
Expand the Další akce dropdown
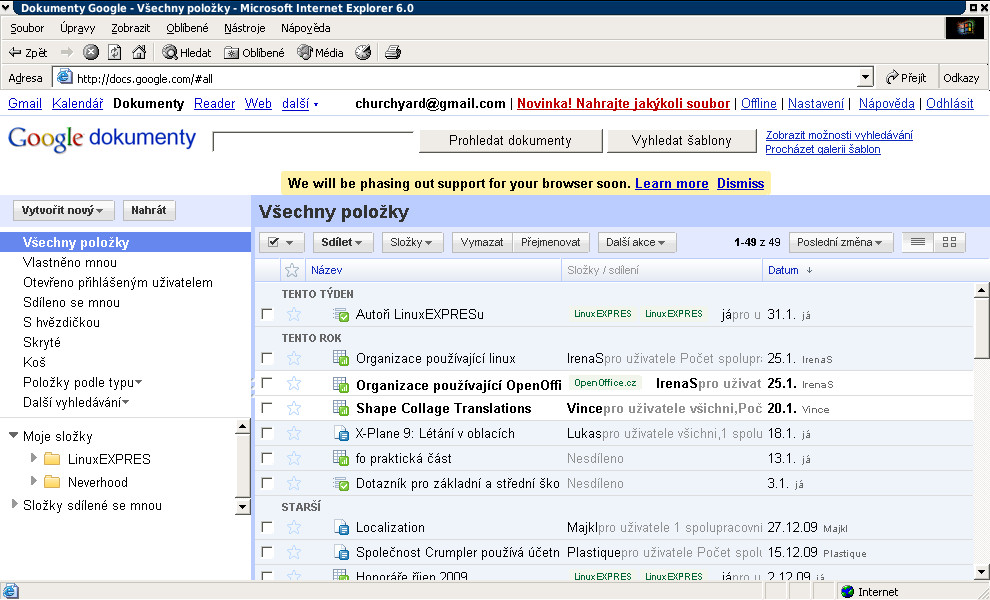coord(637,242)
